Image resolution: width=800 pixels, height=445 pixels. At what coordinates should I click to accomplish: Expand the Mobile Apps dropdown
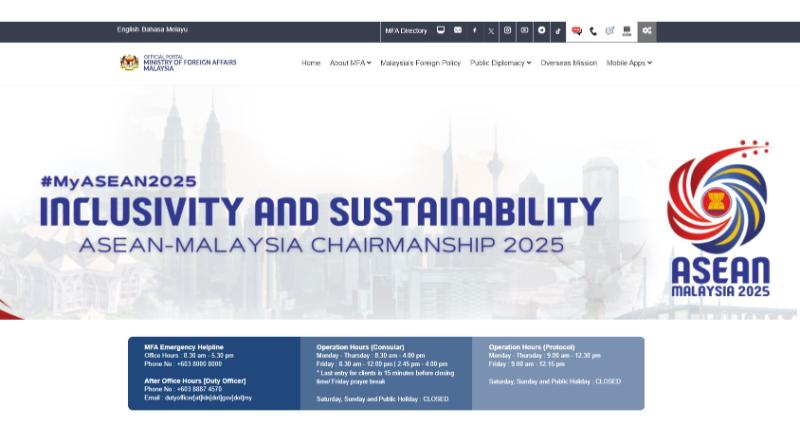[629, 63]
